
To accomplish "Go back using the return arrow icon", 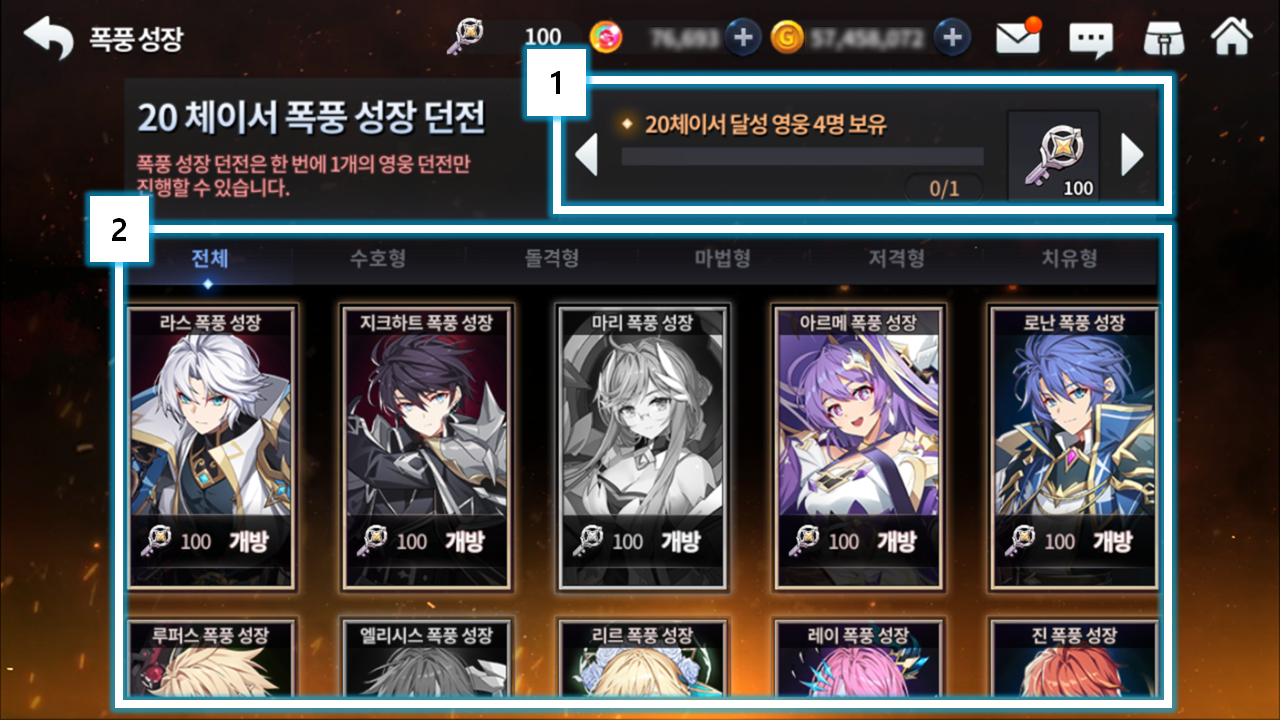I will 48,38.
